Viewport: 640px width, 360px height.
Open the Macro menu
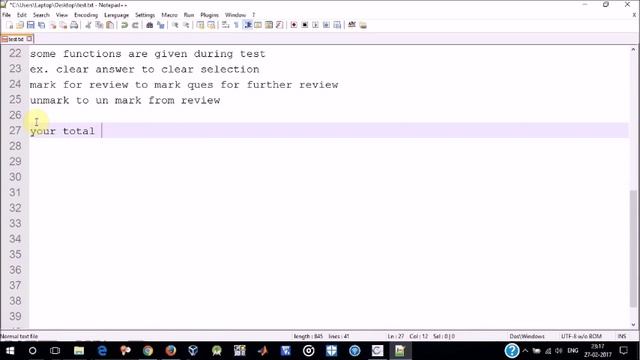169,15
